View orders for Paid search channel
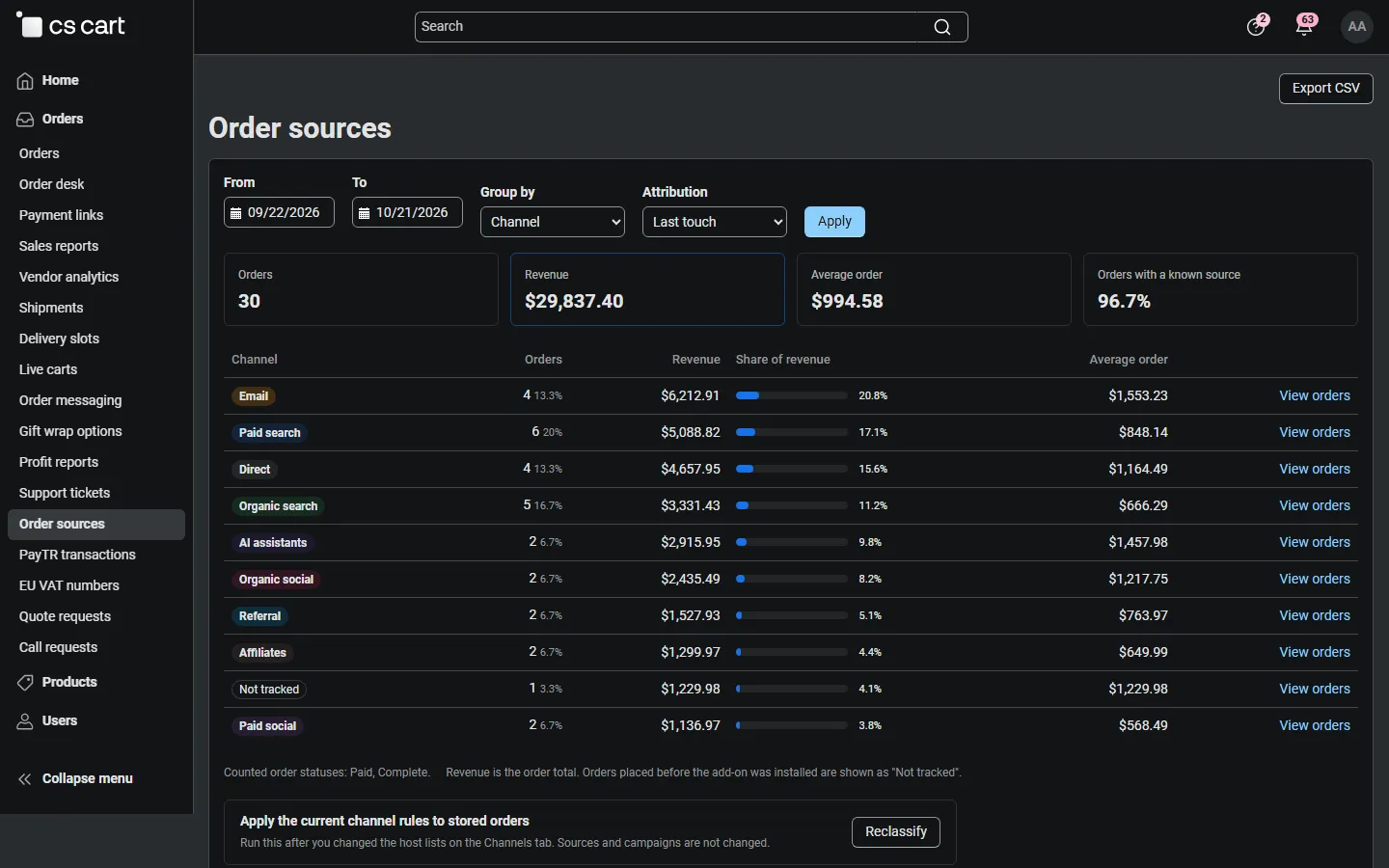 1314,433
